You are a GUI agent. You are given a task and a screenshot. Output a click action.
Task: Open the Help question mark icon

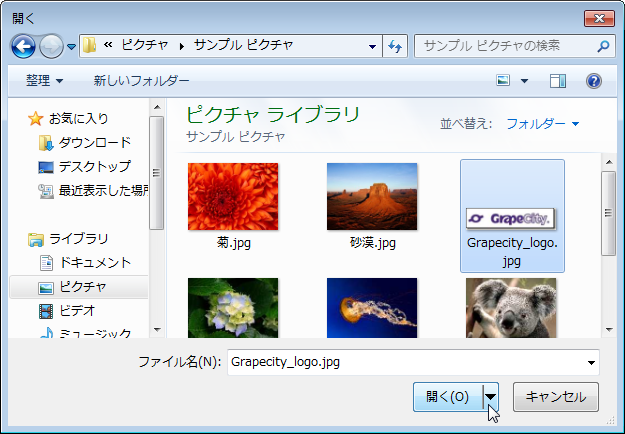tap(593, 80)
